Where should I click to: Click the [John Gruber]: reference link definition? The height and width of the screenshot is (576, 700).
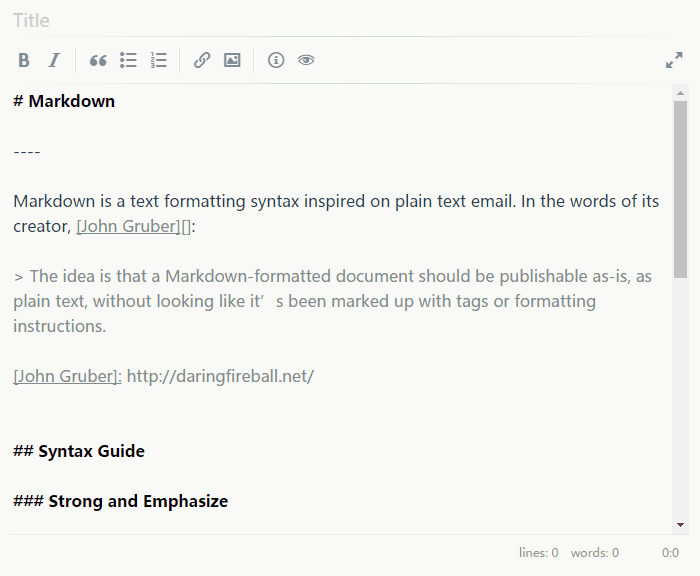(67, 376)
